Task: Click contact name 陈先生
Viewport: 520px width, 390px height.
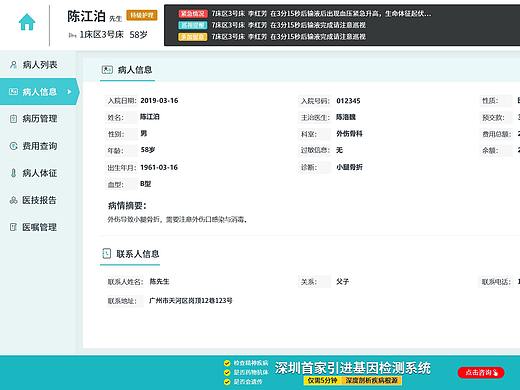Action: 159,282
